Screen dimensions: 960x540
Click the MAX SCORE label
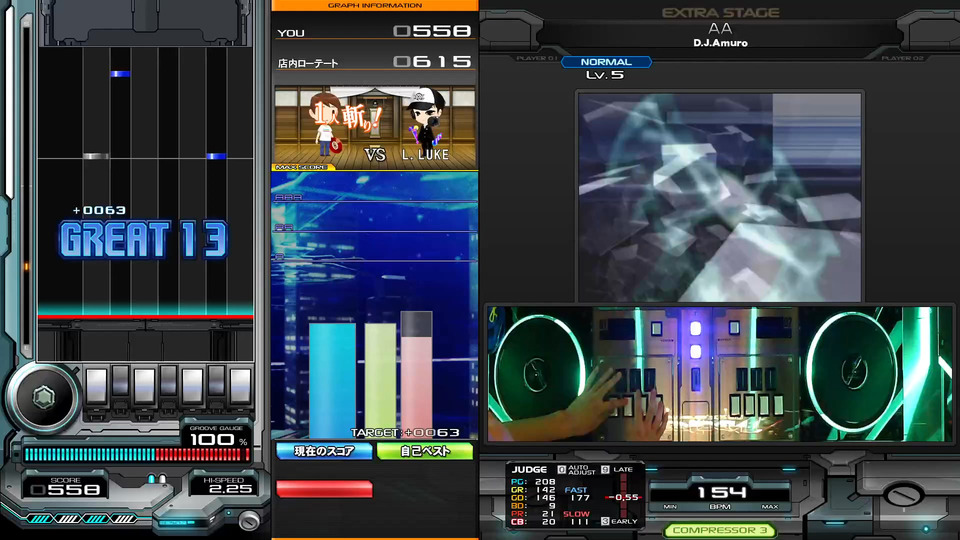(x=302, y=167)
